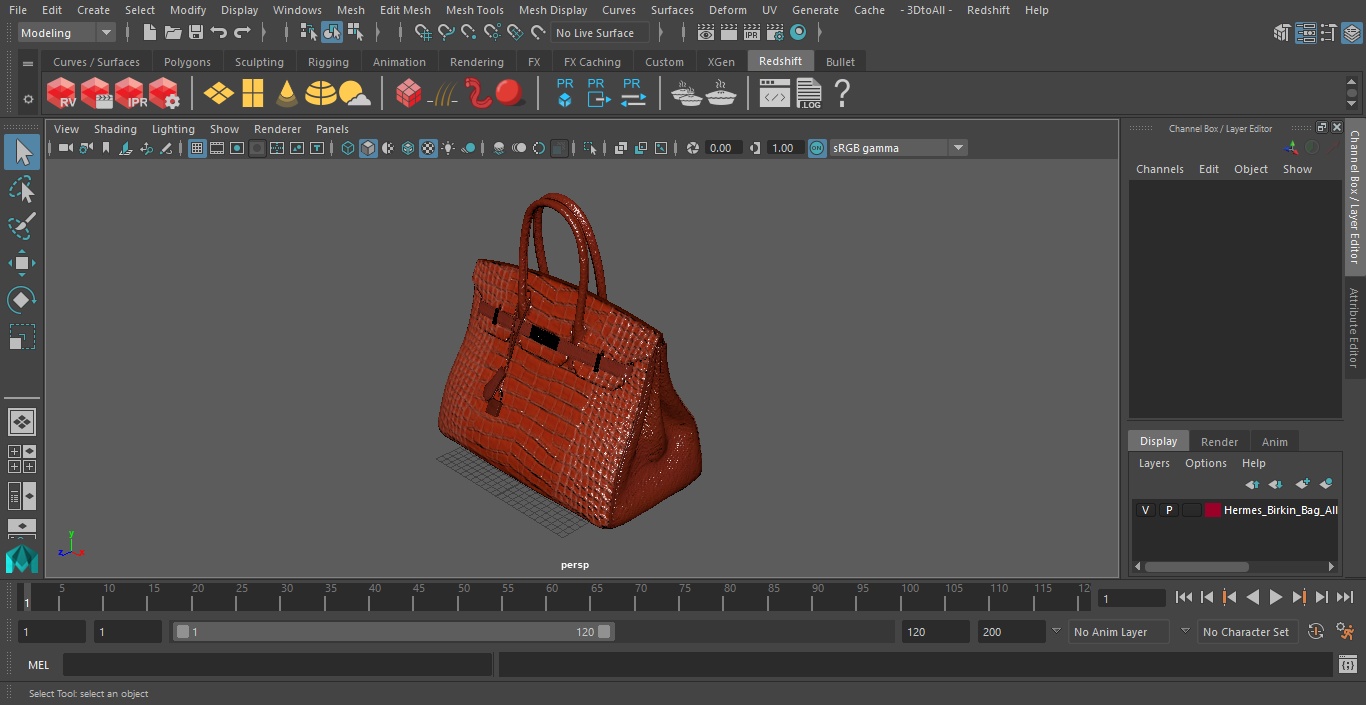Open the Mesh Tools menu
Image resolution: width=1366 pixels, height=705 pixels.
[474, 10]
